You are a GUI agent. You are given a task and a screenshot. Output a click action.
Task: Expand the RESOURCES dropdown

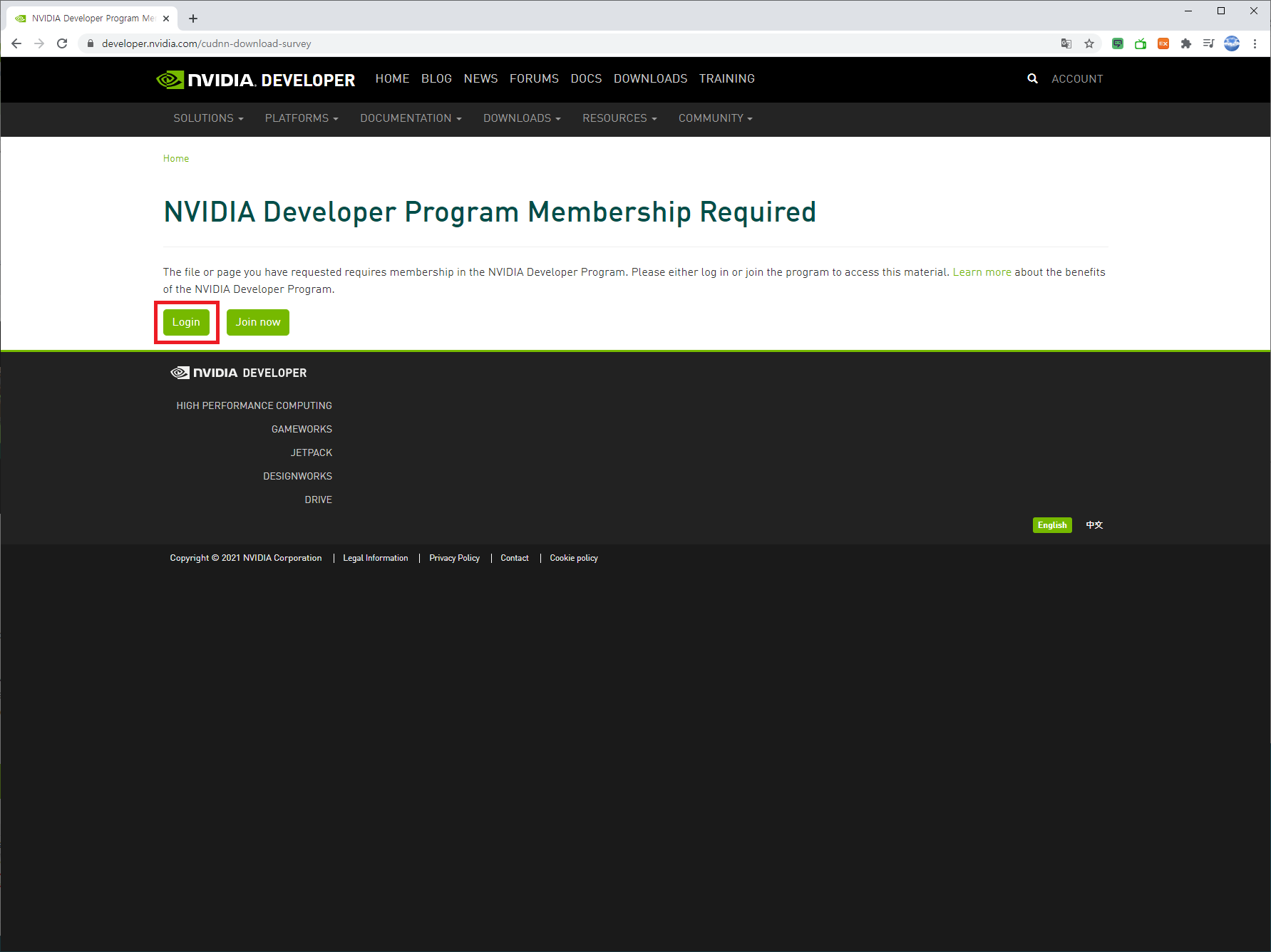pos(619,118)
